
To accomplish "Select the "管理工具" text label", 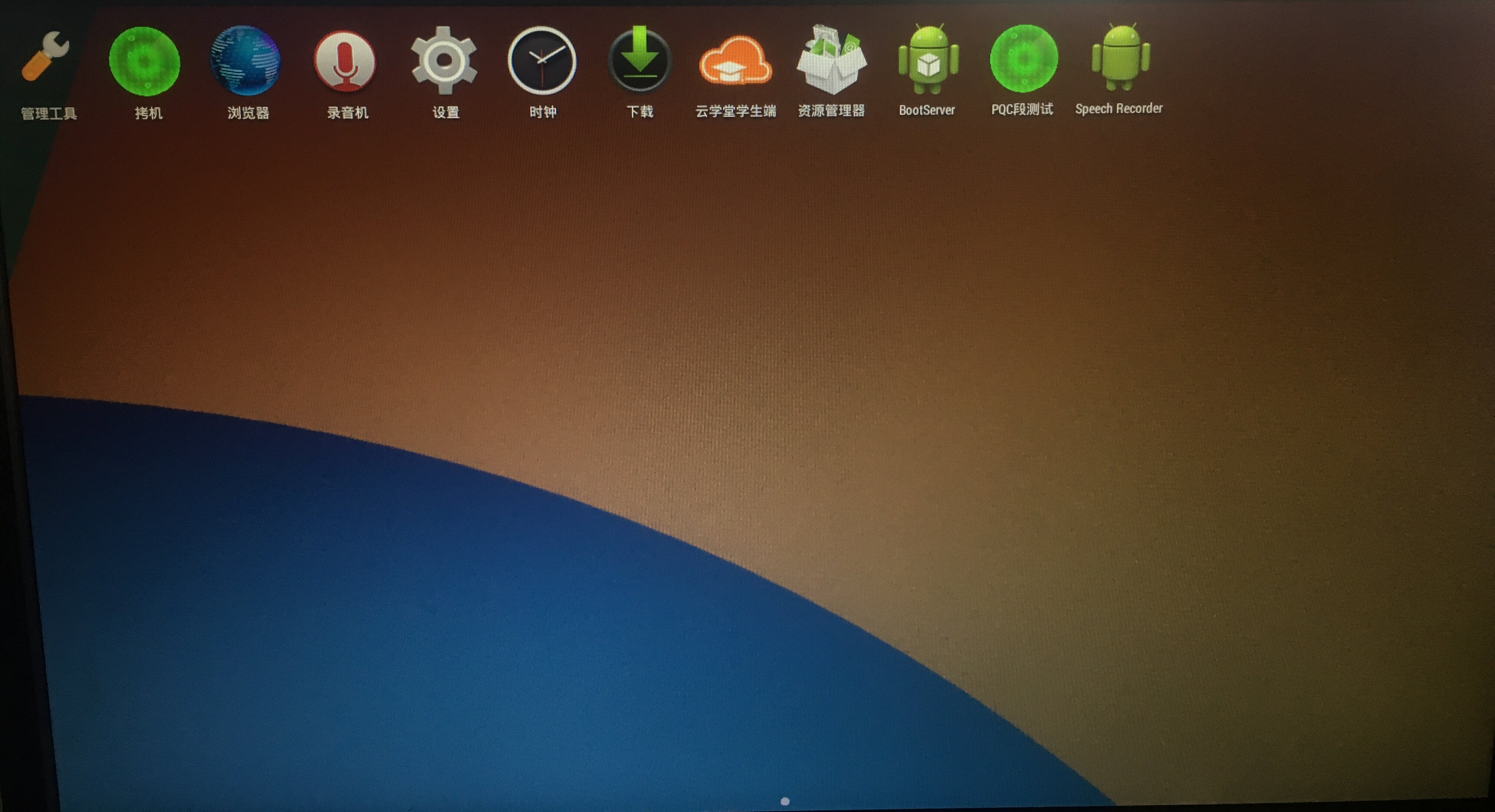I will point(49,114).
